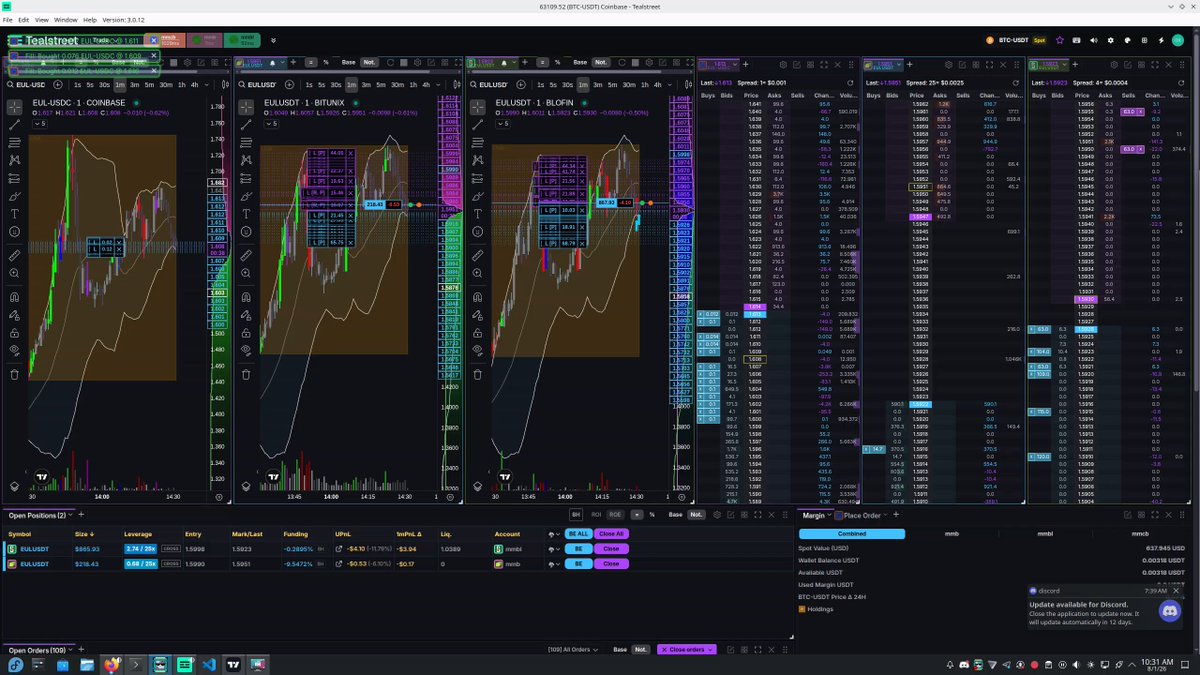1200x675 pixels.
Task: Open the emoji icons tool on Blofin chart
Action: point(477,232)
